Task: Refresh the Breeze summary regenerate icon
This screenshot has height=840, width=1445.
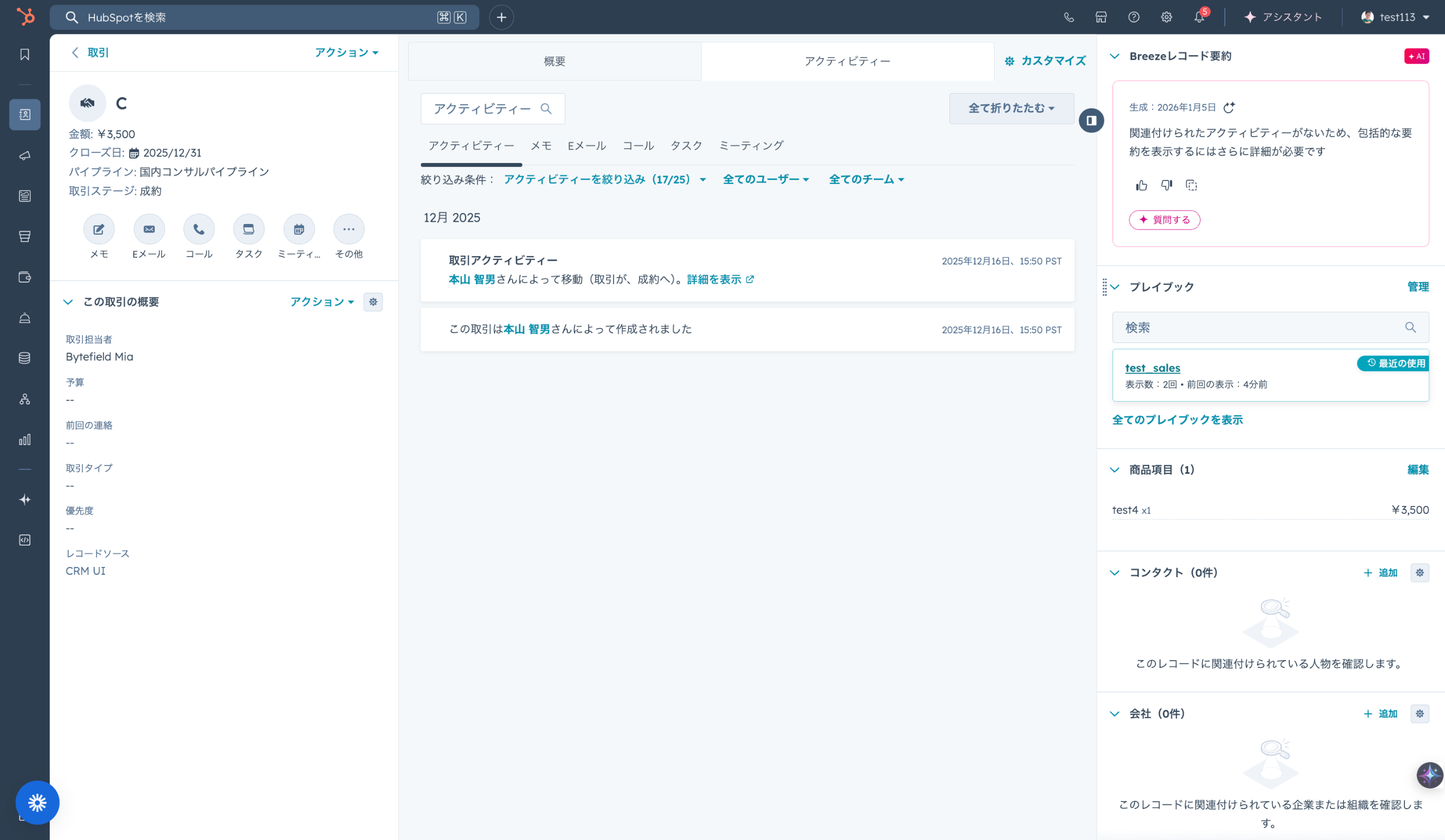Action: 1229,107
